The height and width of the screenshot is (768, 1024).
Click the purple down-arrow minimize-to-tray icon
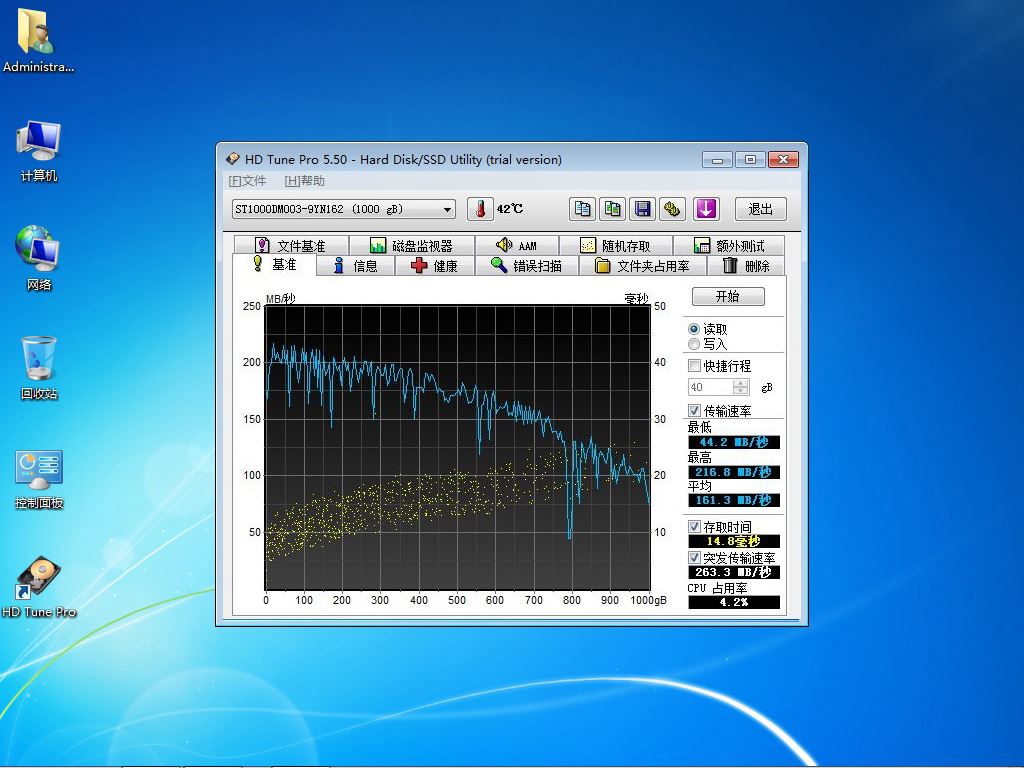(x=706, y=209)
